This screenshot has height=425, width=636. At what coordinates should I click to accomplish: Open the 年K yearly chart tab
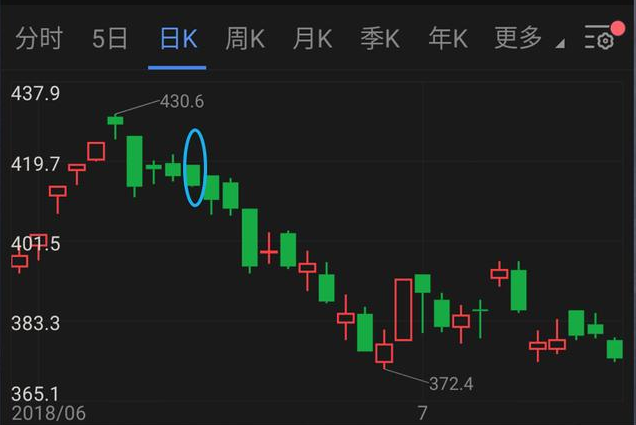tap(448, 39)
